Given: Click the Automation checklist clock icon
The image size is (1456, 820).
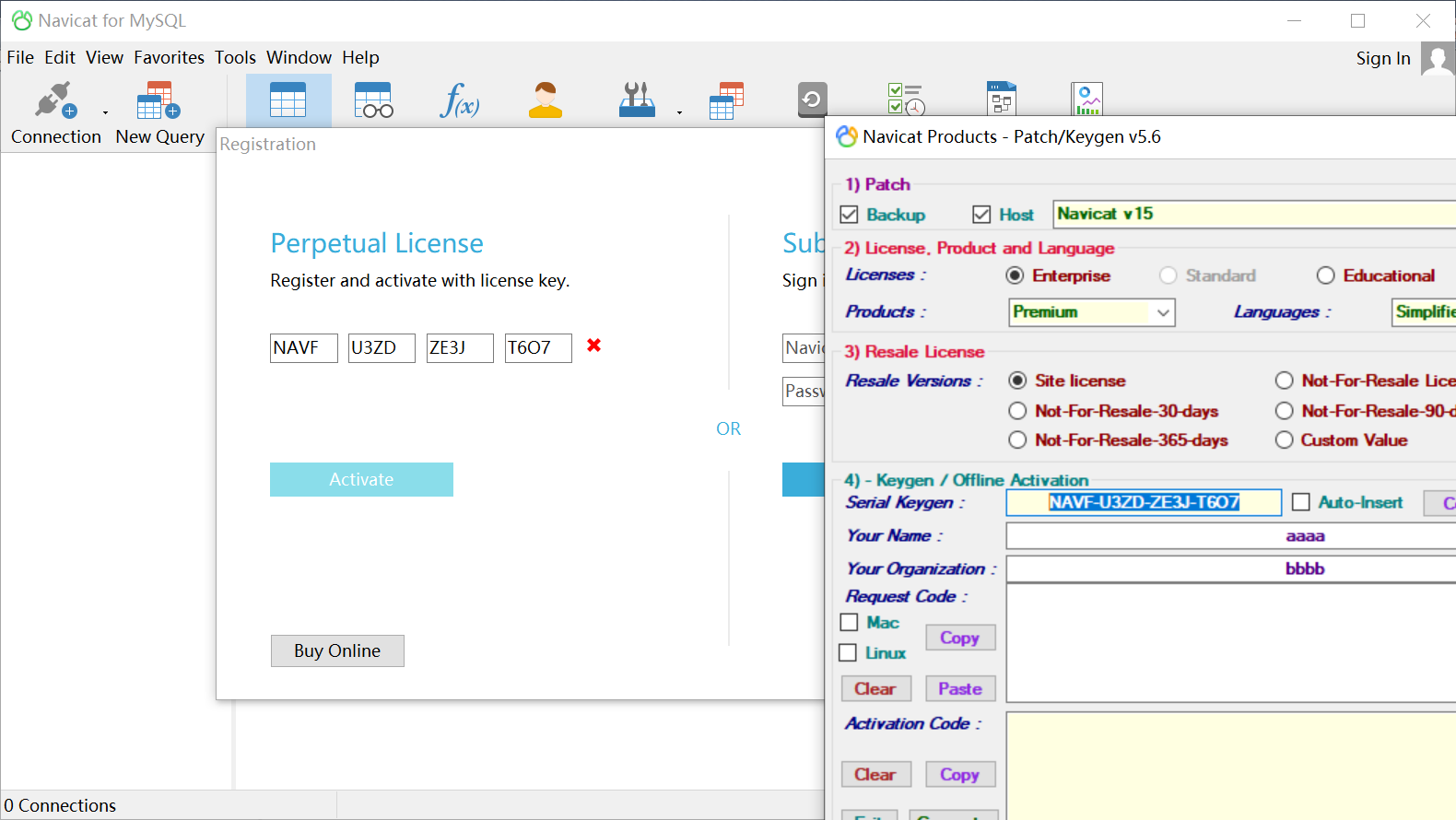Looking at the screenshot, I should (x=907, y=100).
